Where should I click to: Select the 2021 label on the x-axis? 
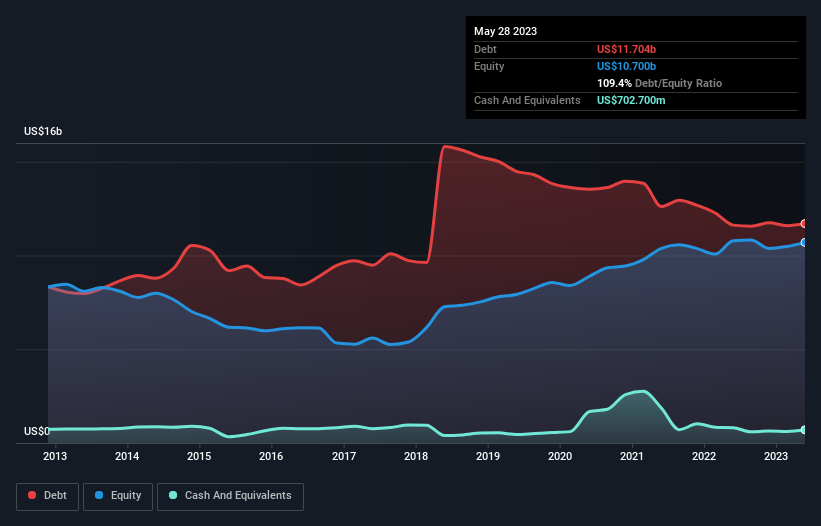pos(632,456)
